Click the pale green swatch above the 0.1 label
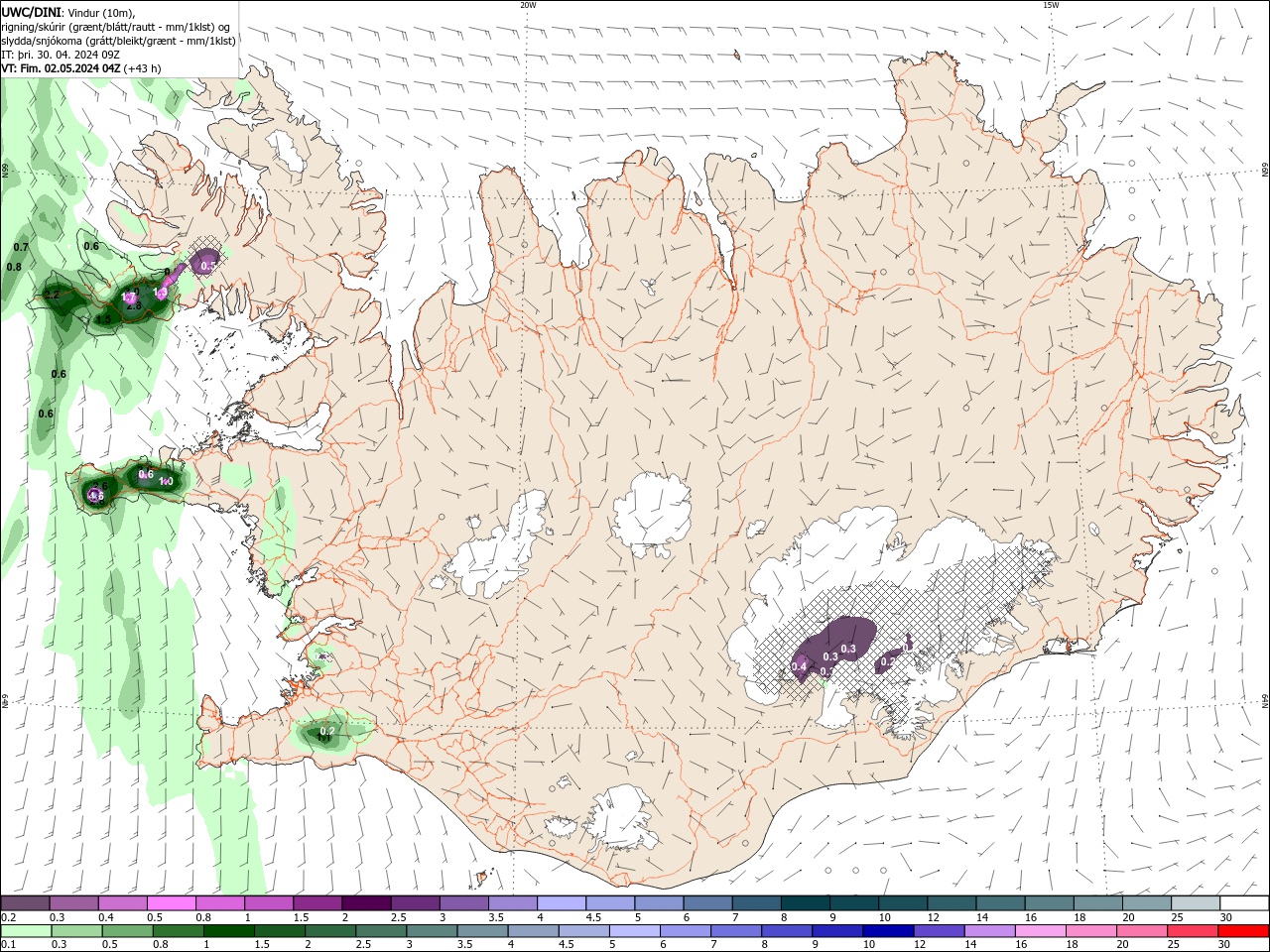The image size is (1270, 952). pyautogui.click(x=25, y=931)
